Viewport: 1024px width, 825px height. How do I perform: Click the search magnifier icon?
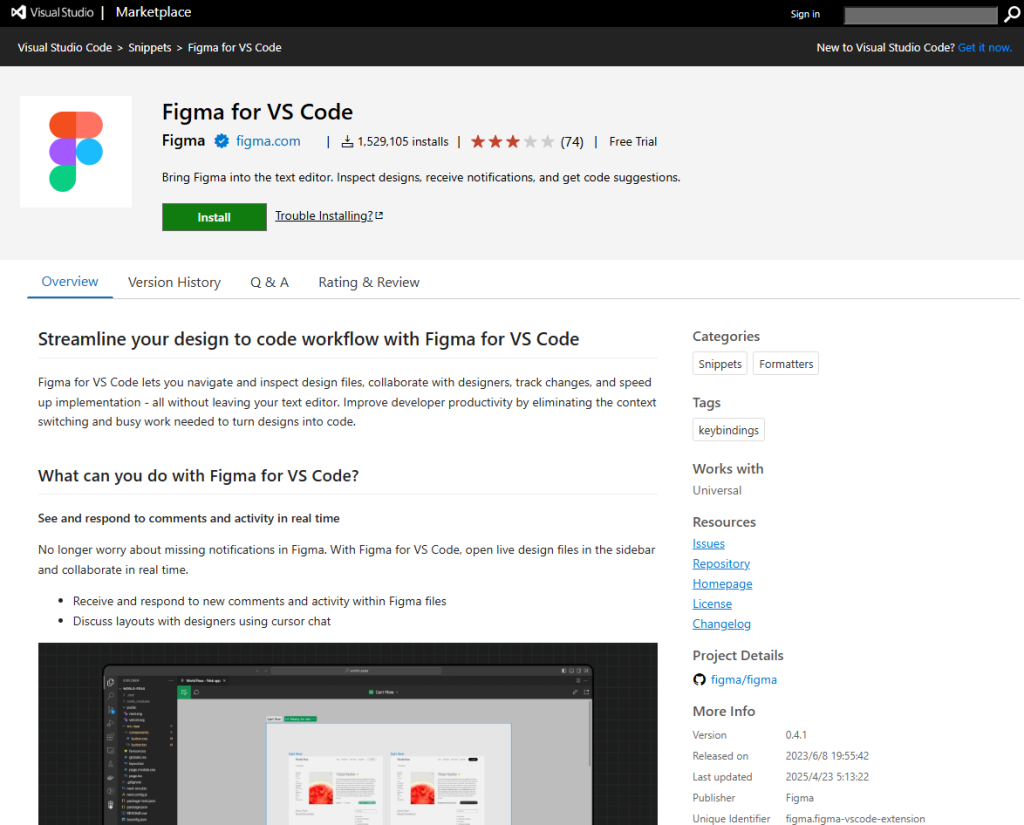point(1012,14)
